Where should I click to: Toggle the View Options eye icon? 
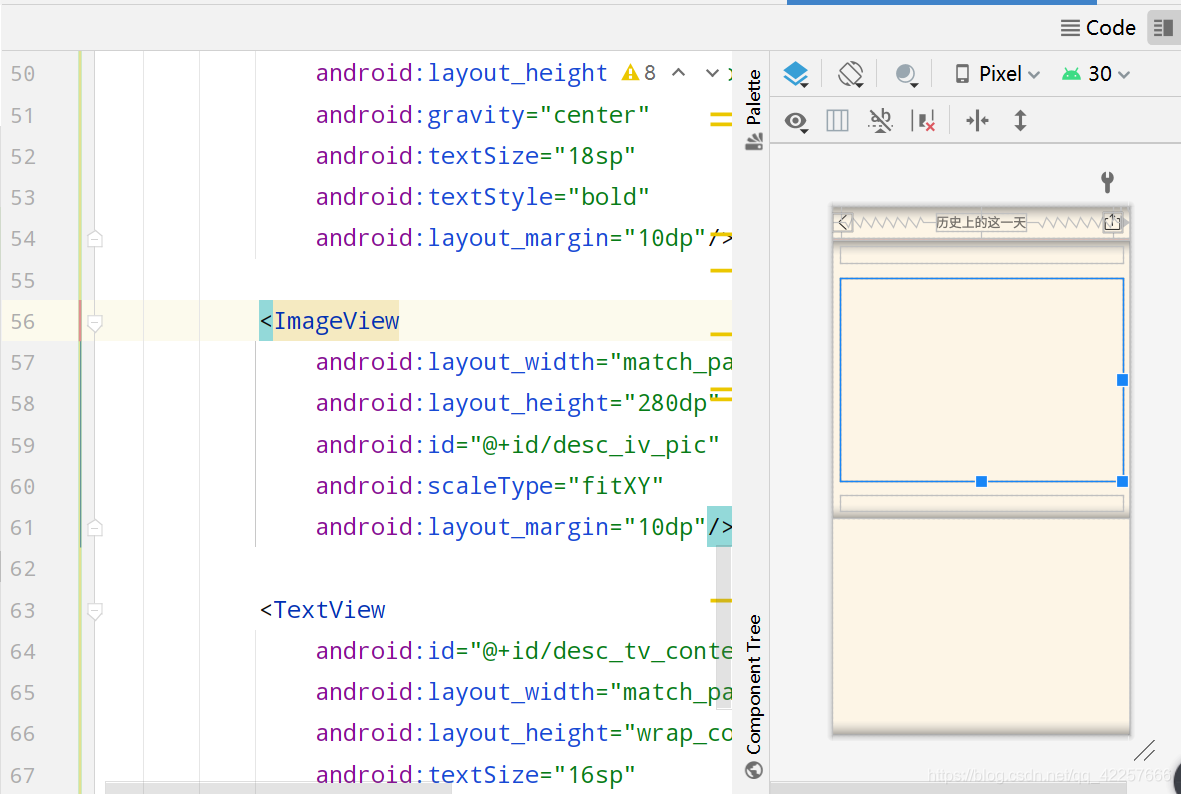tap(796, 121)
